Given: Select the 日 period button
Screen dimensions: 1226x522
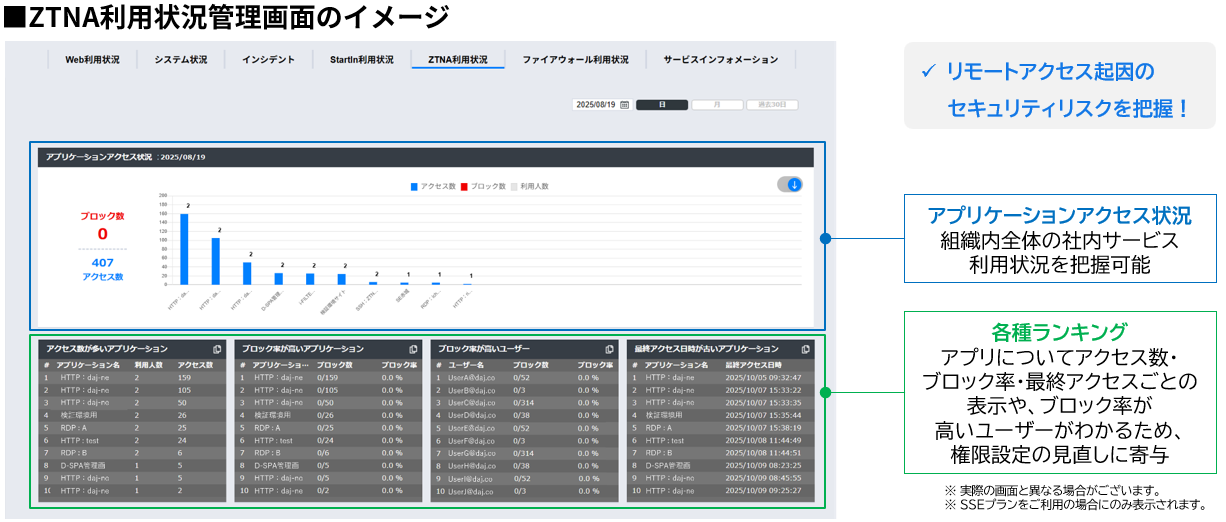Looking at the screenshot, I should 662,104.
